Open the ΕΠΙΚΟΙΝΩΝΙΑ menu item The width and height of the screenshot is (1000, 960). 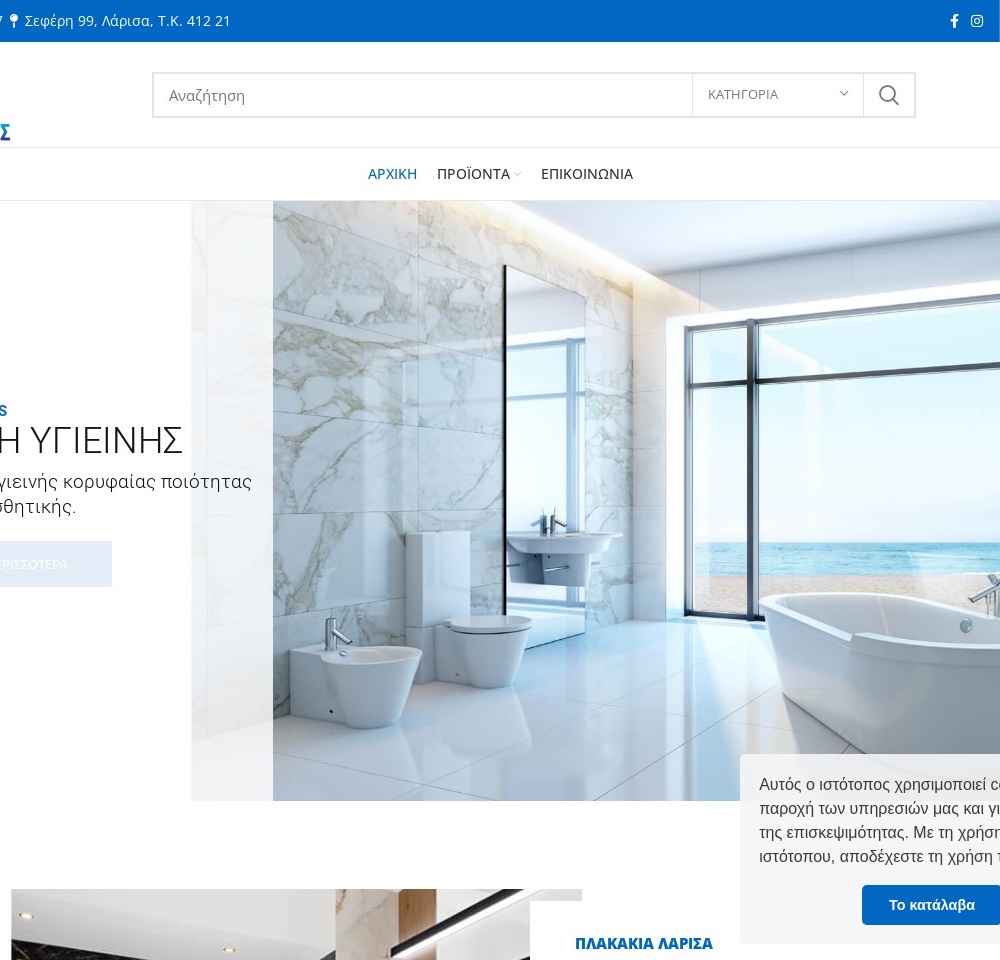pyautogui.click(x=587, y=174)
